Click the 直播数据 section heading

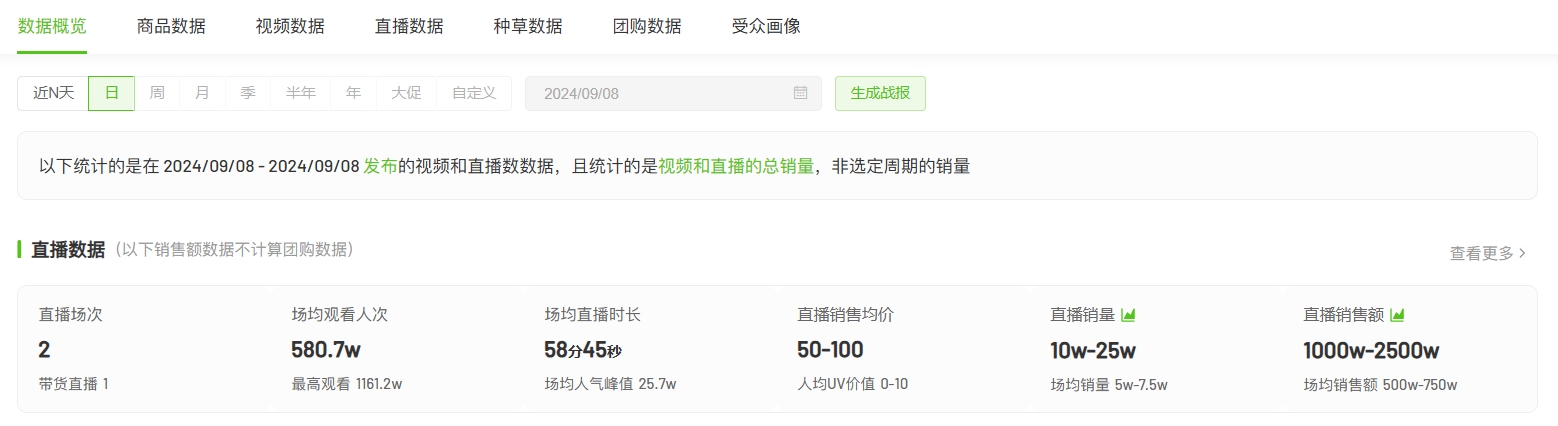point(68,250)
